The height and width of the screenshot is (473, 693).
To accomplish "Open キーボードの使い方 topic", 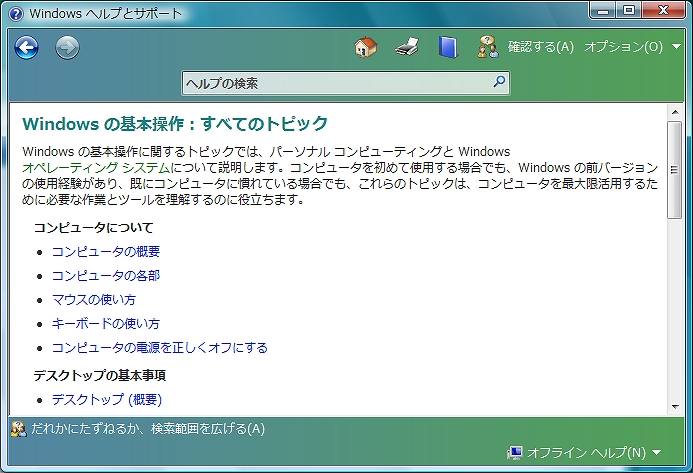I will click(x=106, y=323).
